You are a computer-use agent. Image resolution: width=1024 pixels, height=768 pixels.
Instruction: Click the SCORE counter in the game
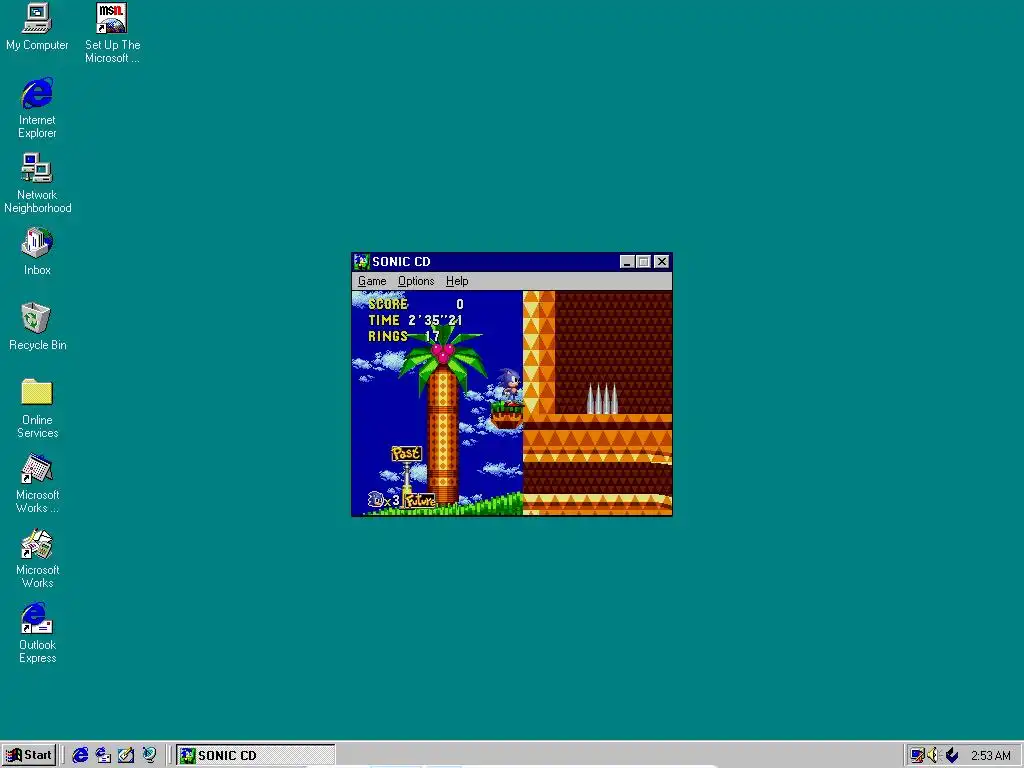click(x=416, y=304)
